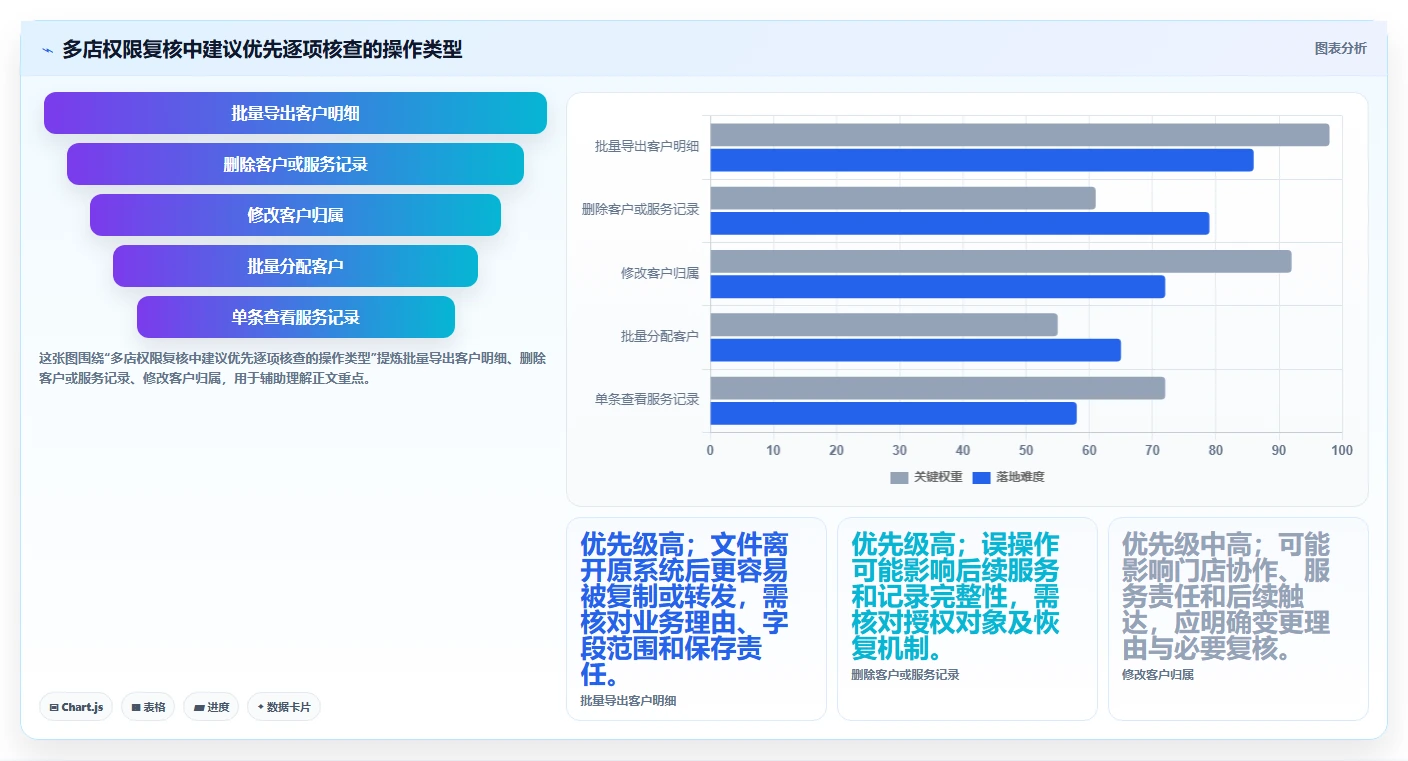
Task: Click the gray 关键权重 legend swatch
Action: coord(899,477)
